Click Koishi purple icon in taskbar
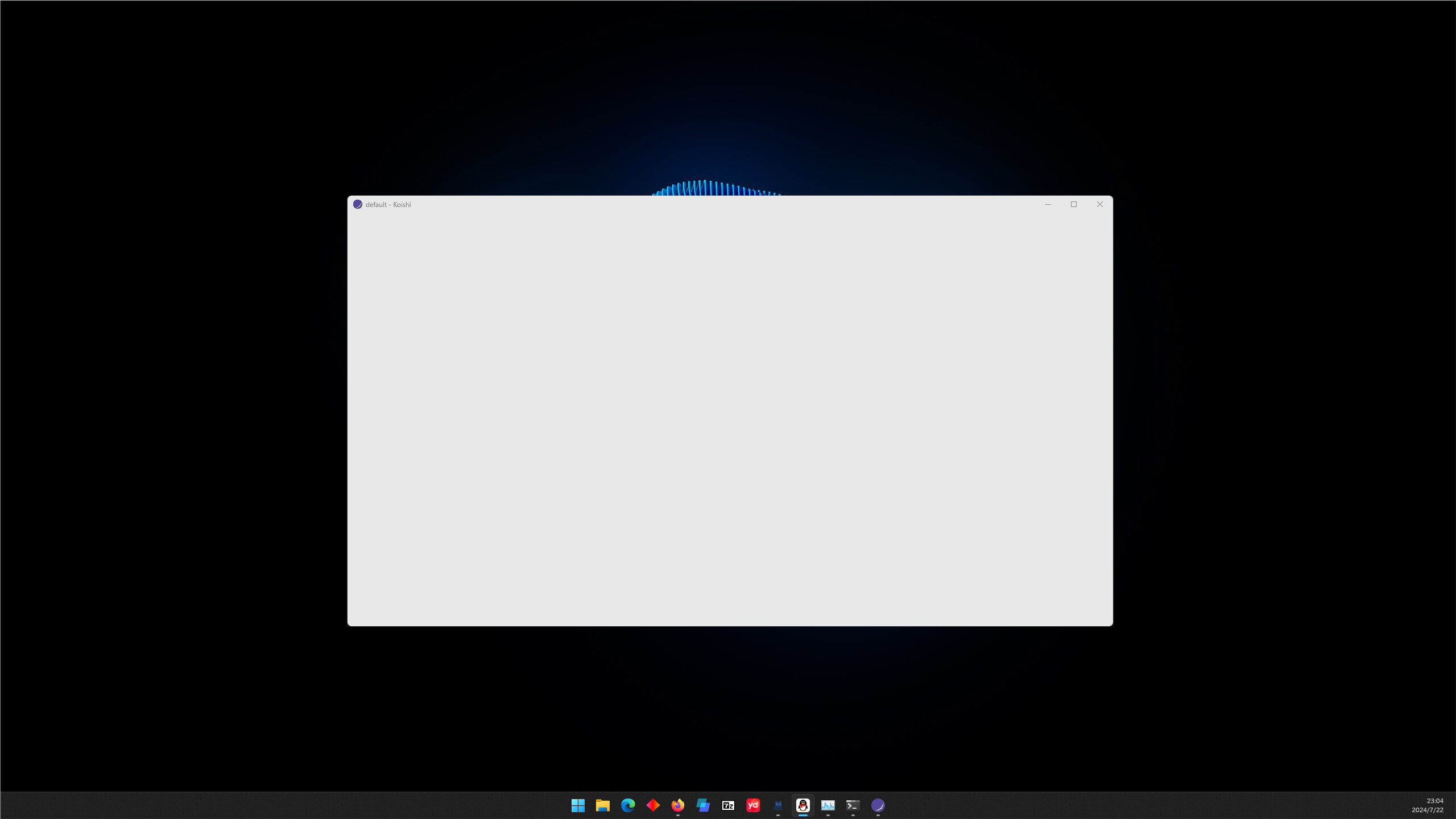Viewport: 1456px width, 819px height. pos(878,805)
